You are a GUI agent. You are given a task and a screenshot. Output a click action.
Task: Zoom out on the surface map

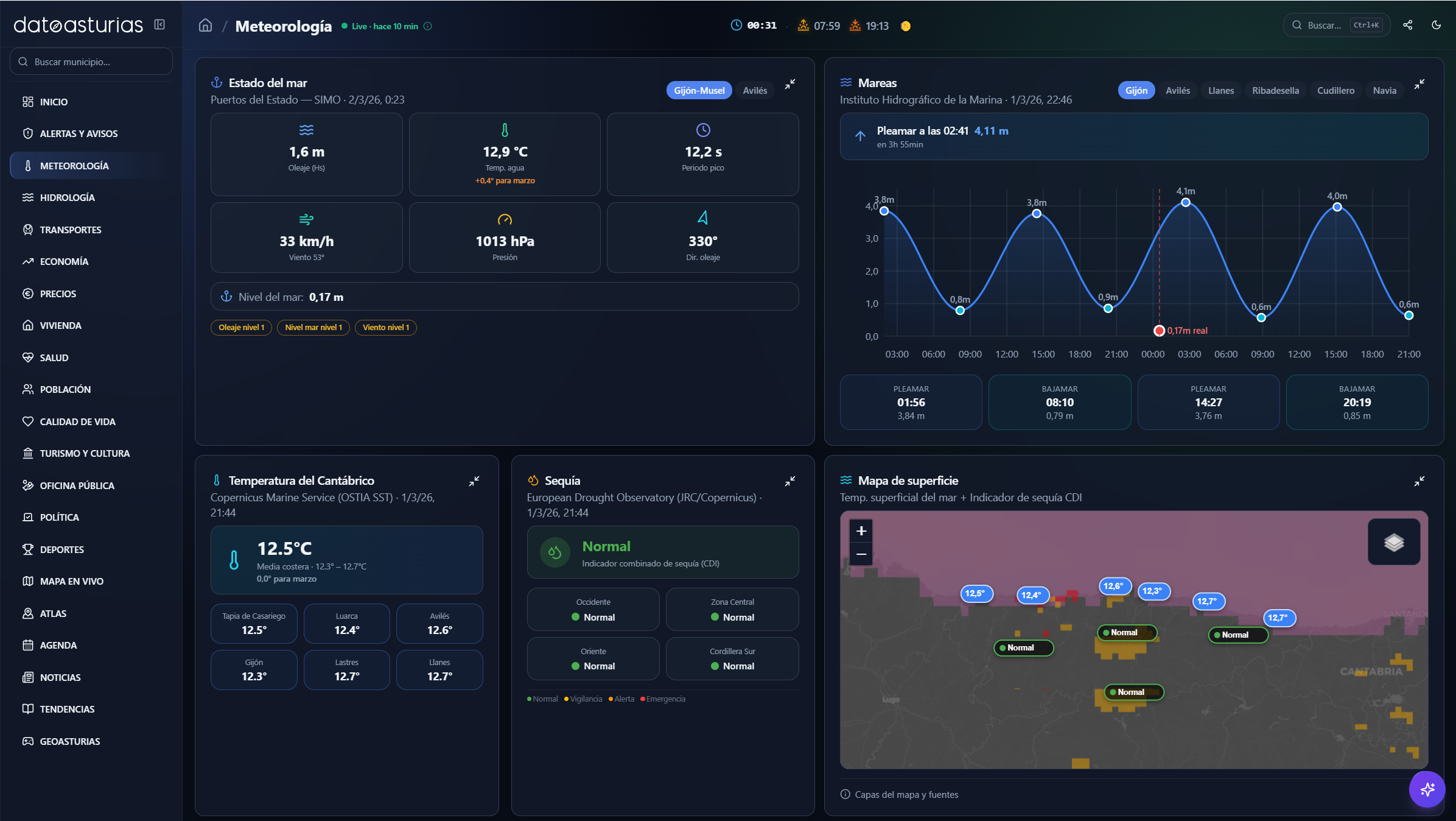[x=861, y=554]
